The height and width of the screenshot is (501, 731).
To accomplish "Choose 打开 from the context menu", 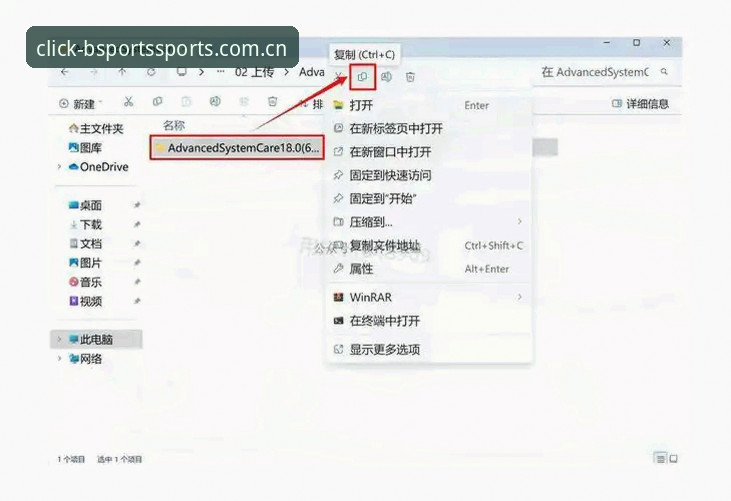I will (428, 105).
